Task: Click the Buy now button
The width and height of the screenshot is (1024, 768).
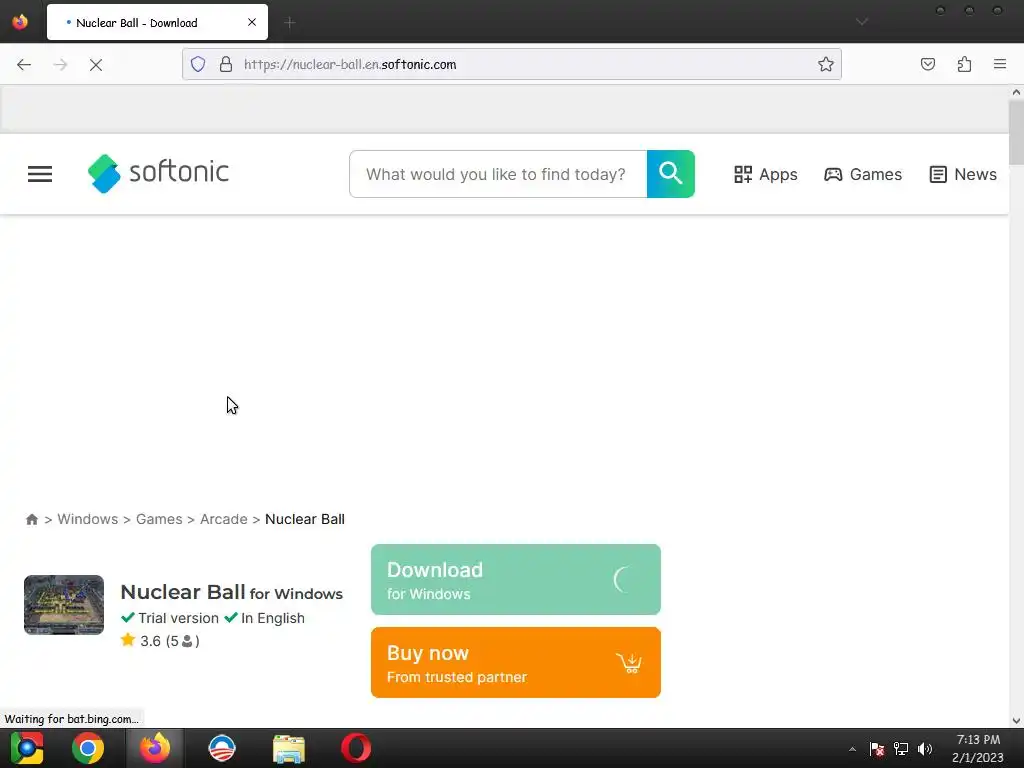Action: pyautogui.click(x=515, y=662)
